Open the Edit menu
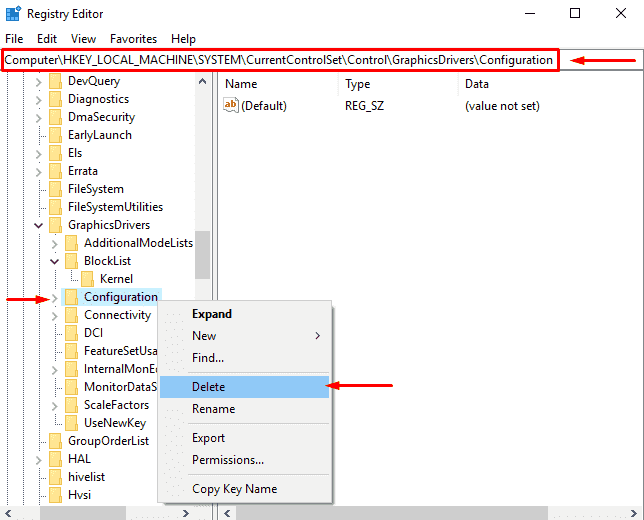This screenshot has width=644, height=520. point(46,39)
